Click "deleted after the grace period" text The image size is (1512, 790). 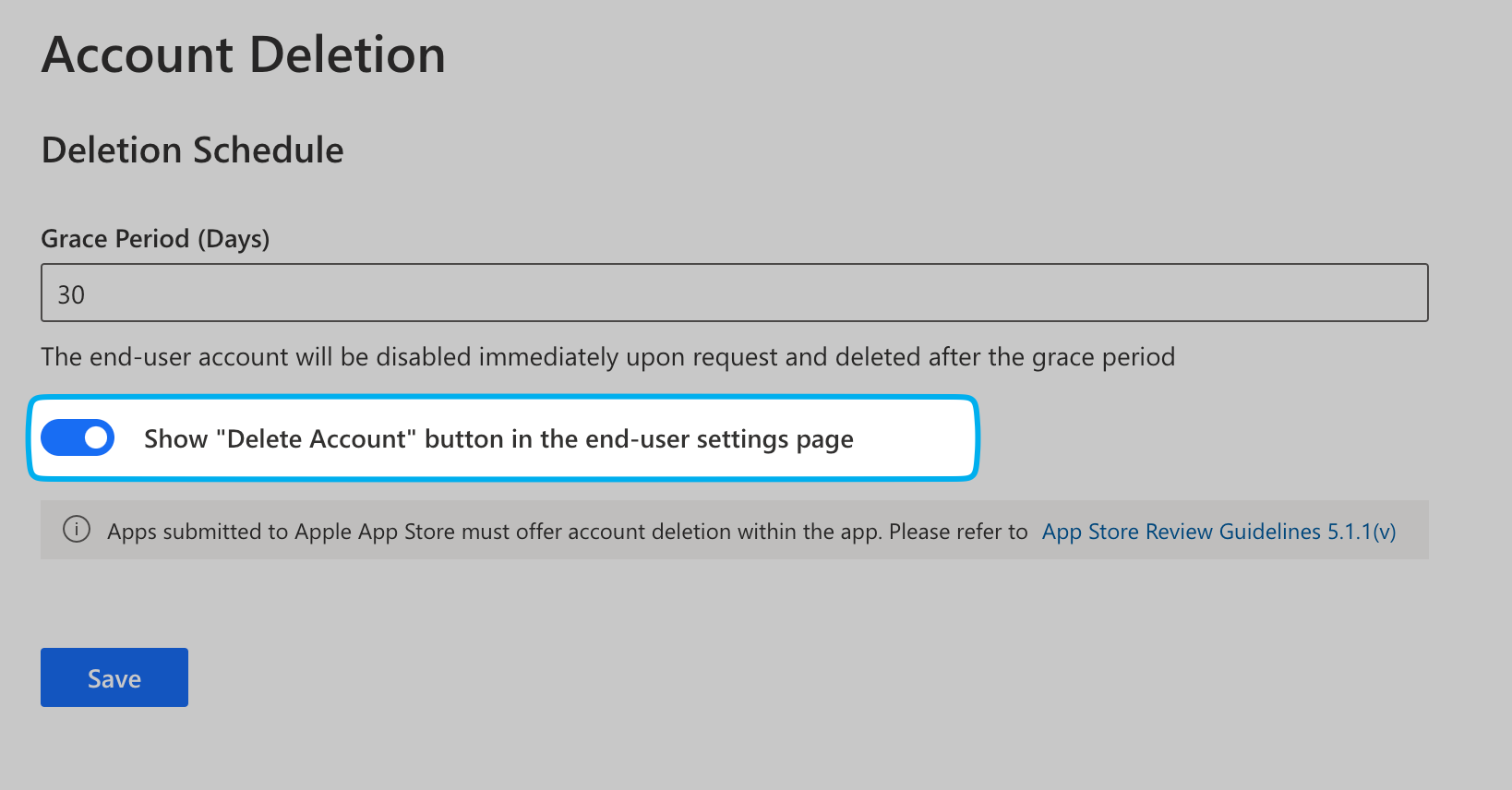tap(1004, 357)
